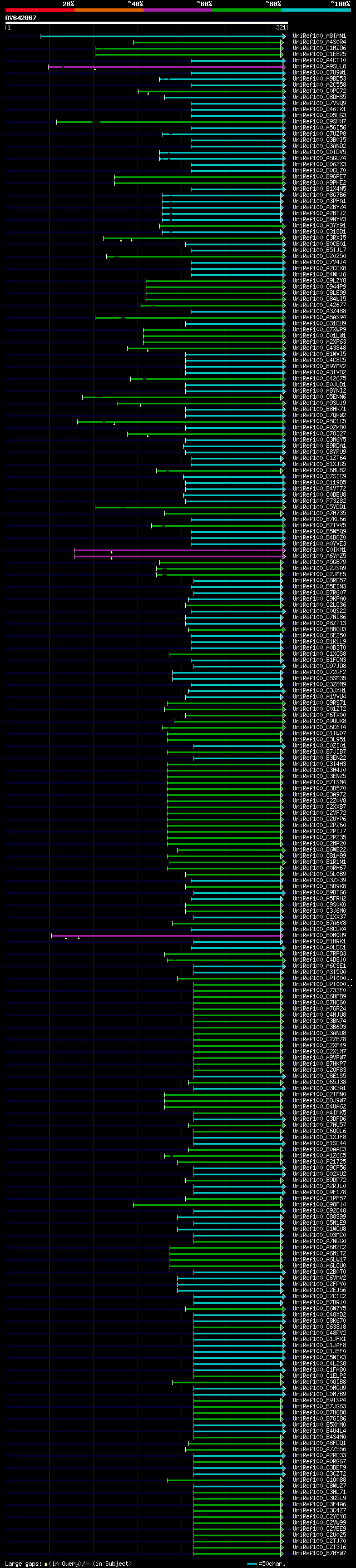This screenshot has height=1568, width=356.
Task: Click the hit label UniRef100_Q8RD57
Action: click(319, 580)
